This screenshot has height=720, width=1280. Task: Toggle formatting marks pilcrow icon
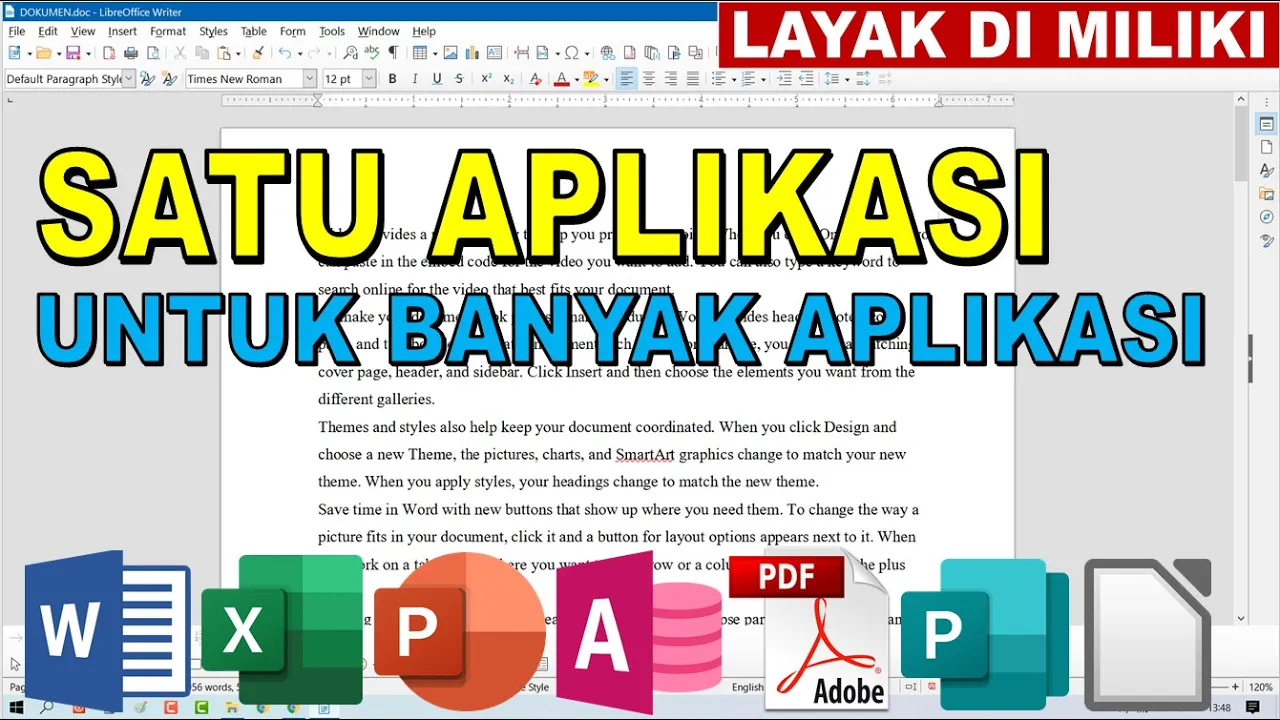(x=393, y=53)
